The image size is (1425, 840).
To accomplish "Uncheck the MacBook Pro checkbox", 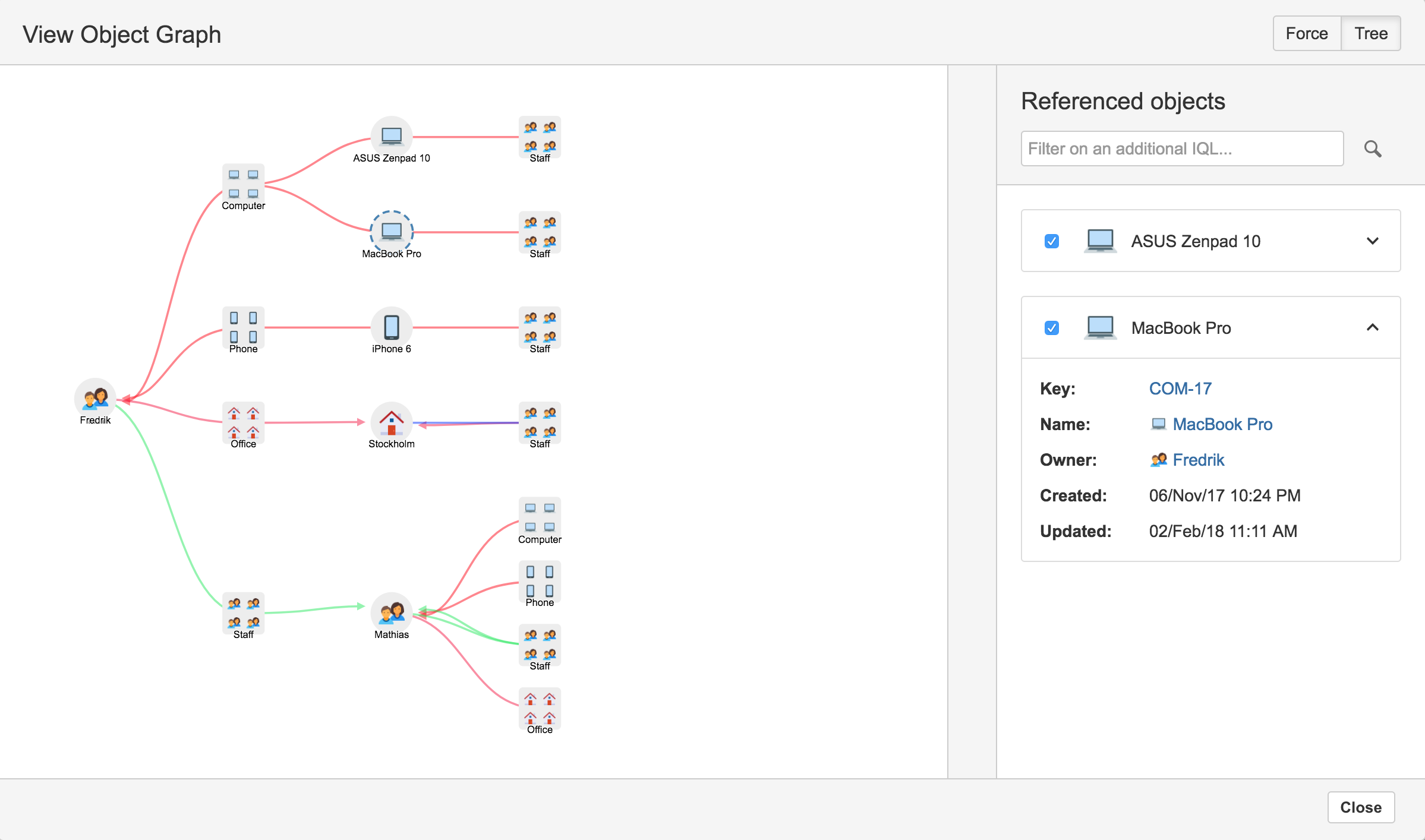I will pos(1052,328).
